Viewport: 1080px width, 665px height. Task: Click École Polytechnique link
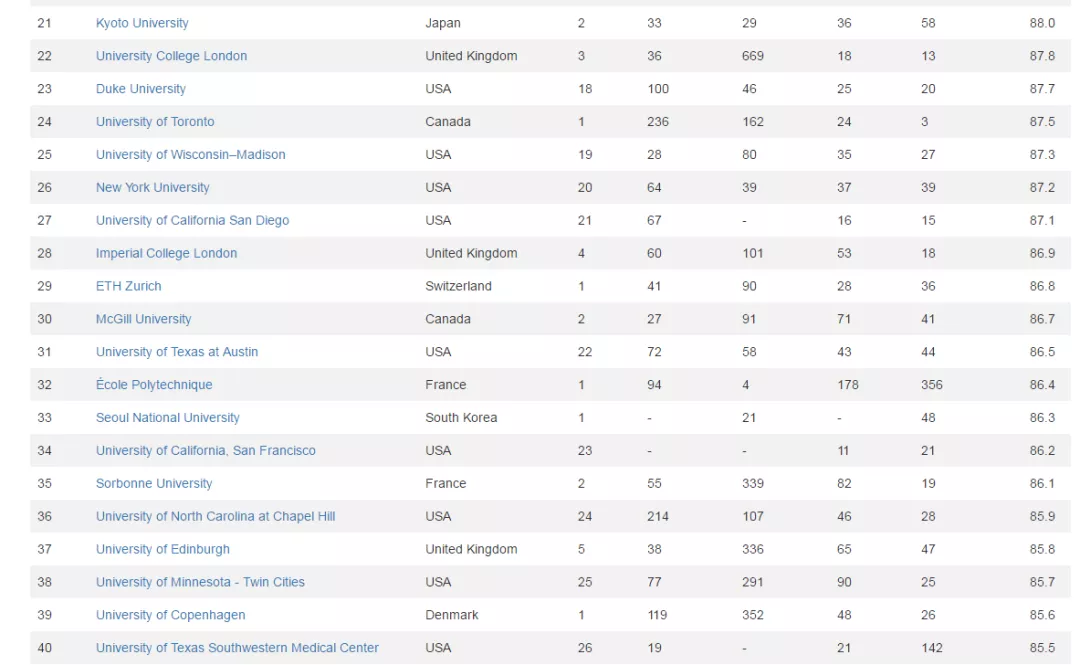[154, 385]
